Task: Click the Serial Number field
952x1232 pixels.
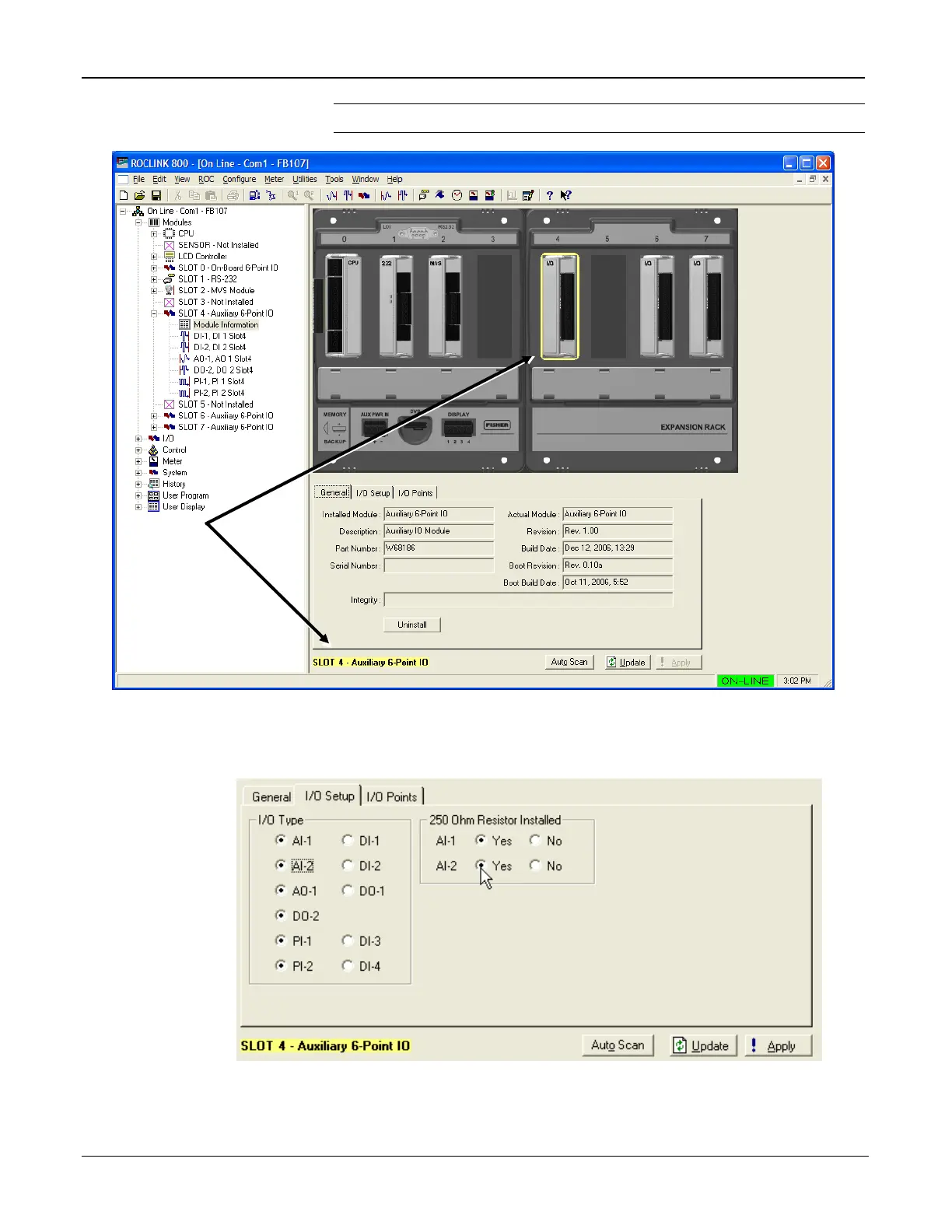Action: click(439, 565)
